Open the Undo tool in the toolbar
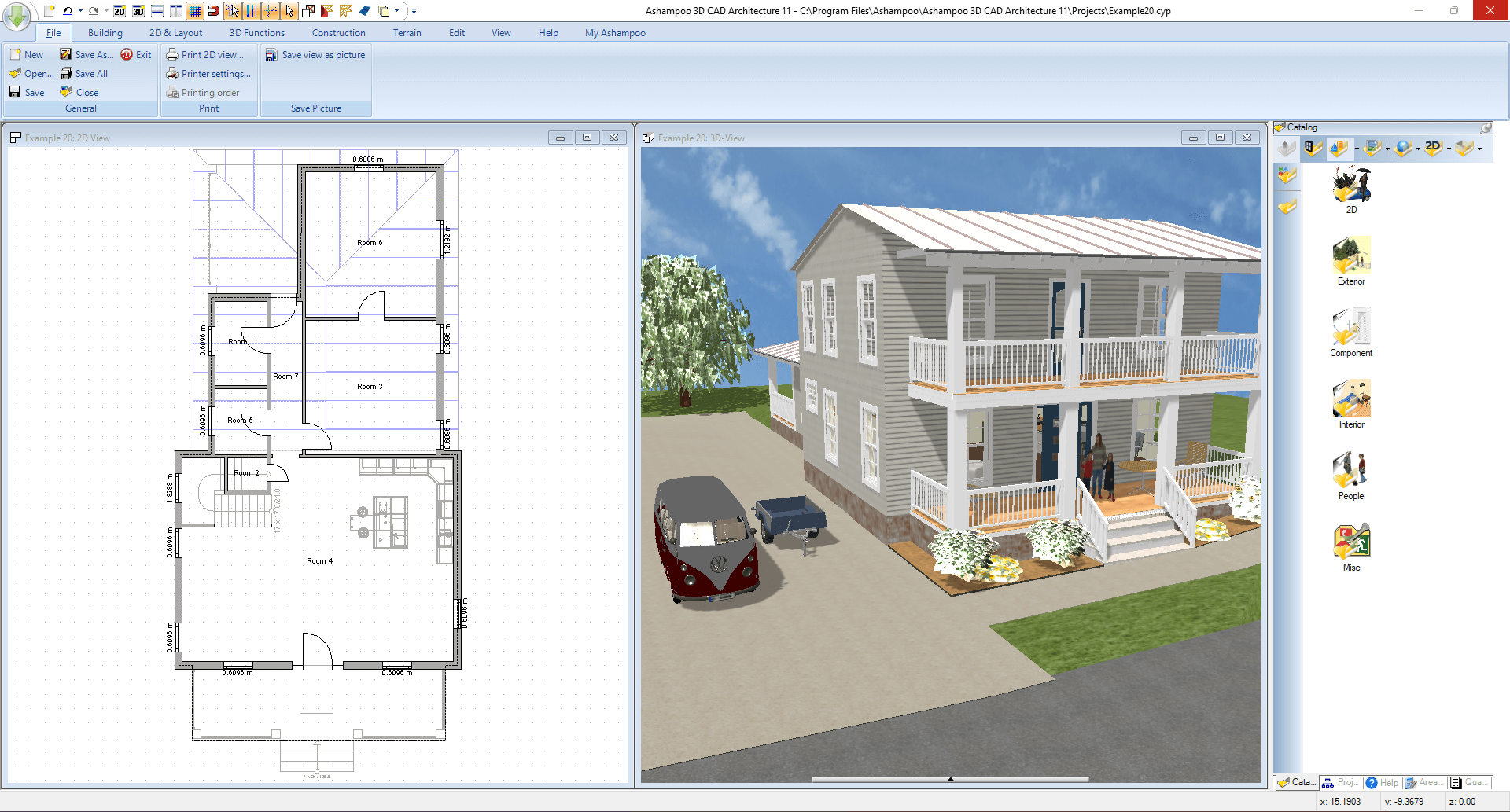 [x=68, y=11]
